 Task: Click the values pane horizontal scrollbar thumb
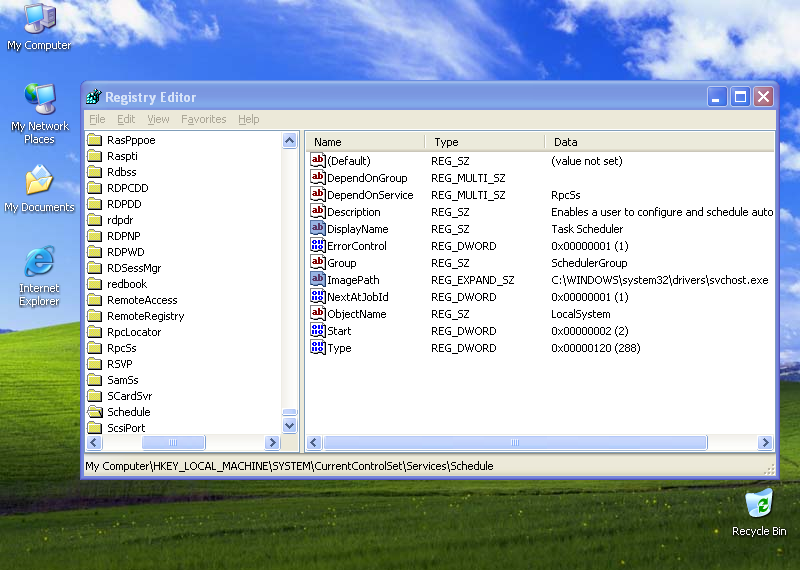515,442
